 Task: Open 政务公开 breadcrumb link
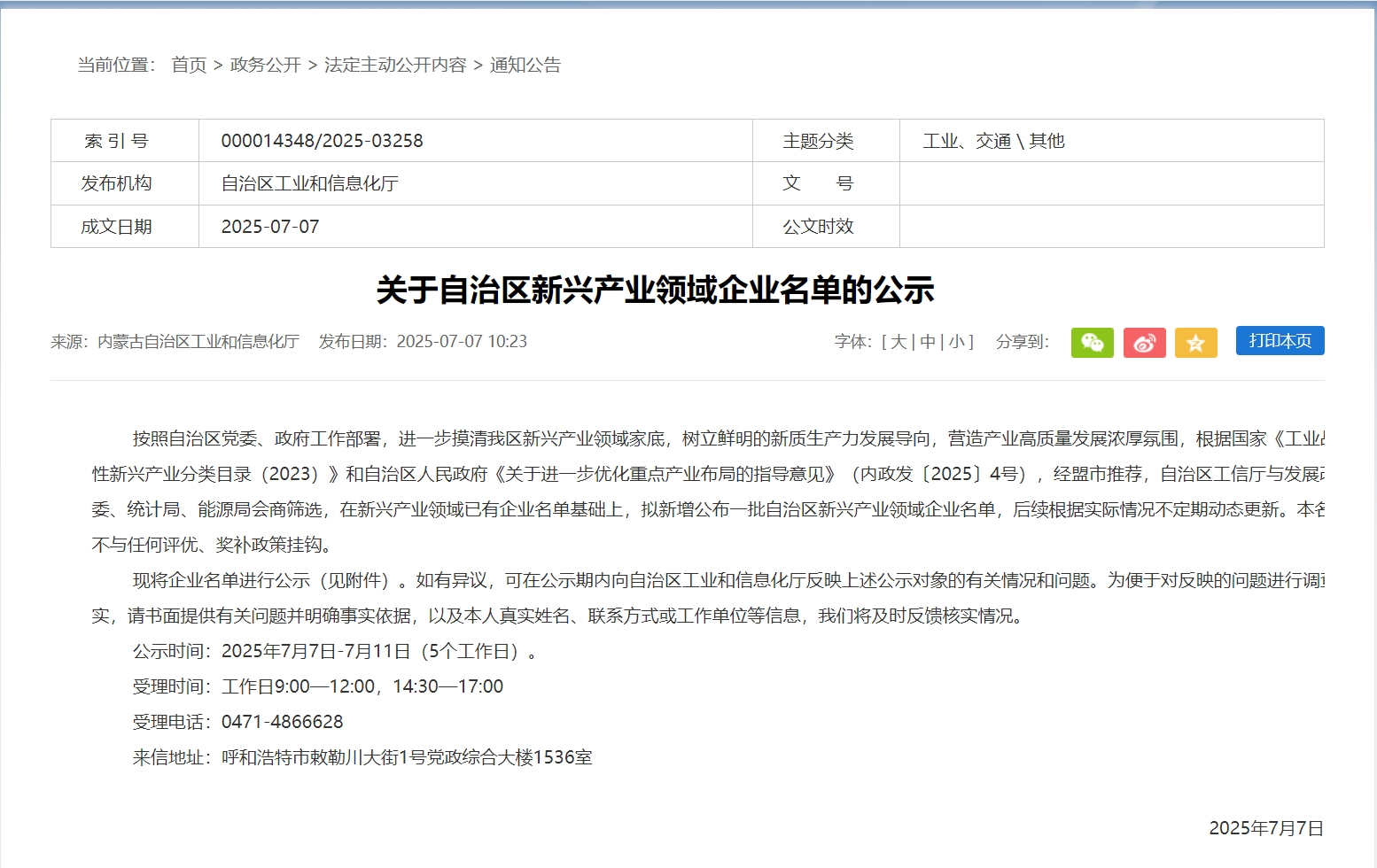(x=265, y=65)
